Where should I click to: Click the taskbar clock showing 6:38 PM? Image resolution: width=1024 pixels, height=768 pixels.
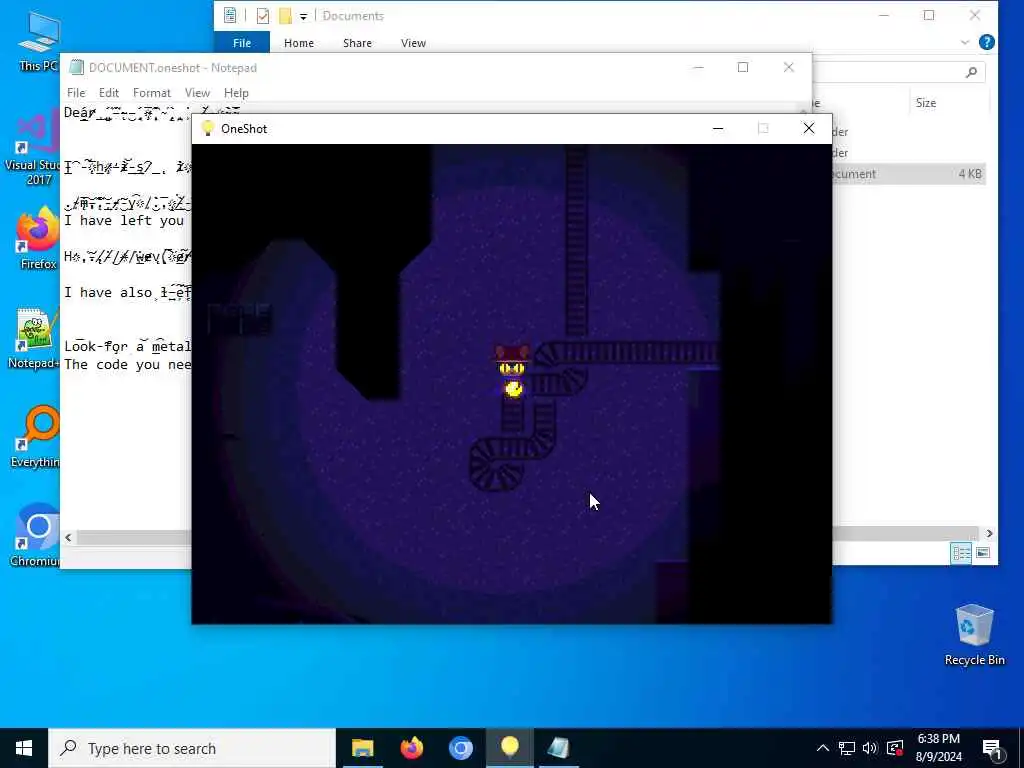(938, 748)
